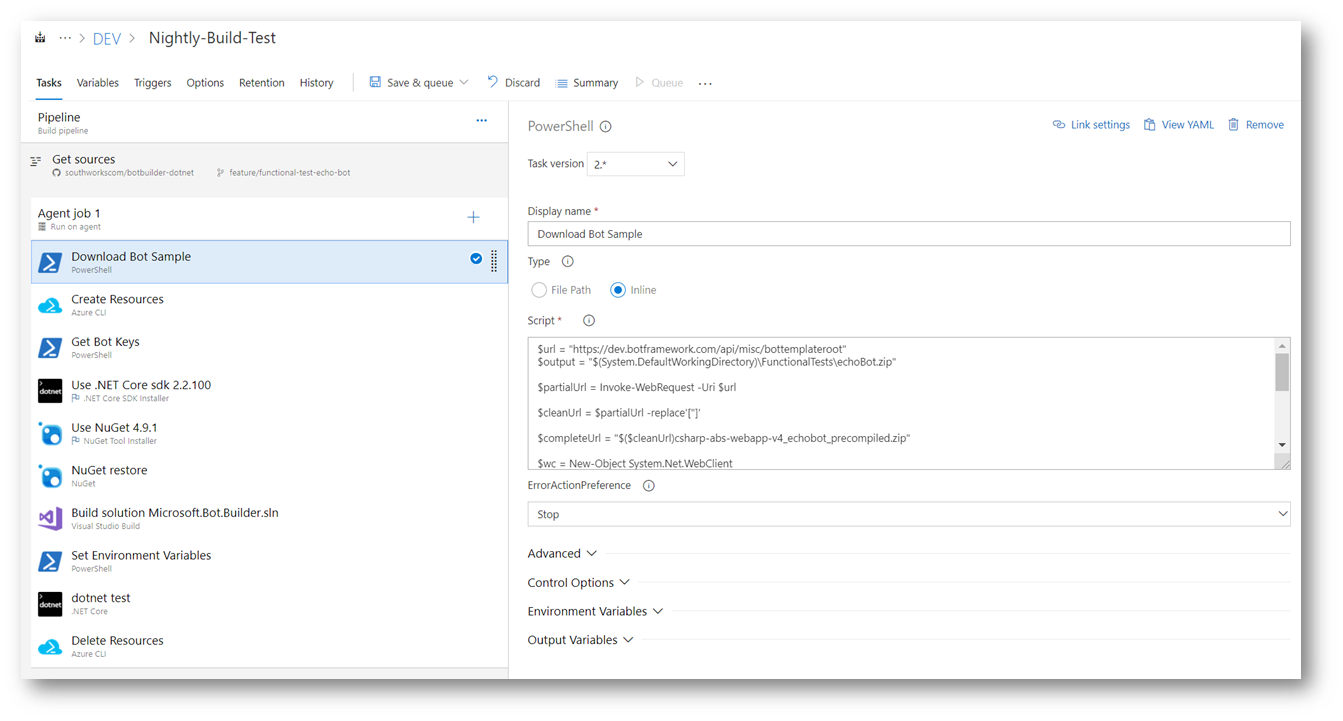This screenshot has height=721, width=1343.
Task: Open the Triggers tab
Action: (153, 83)
